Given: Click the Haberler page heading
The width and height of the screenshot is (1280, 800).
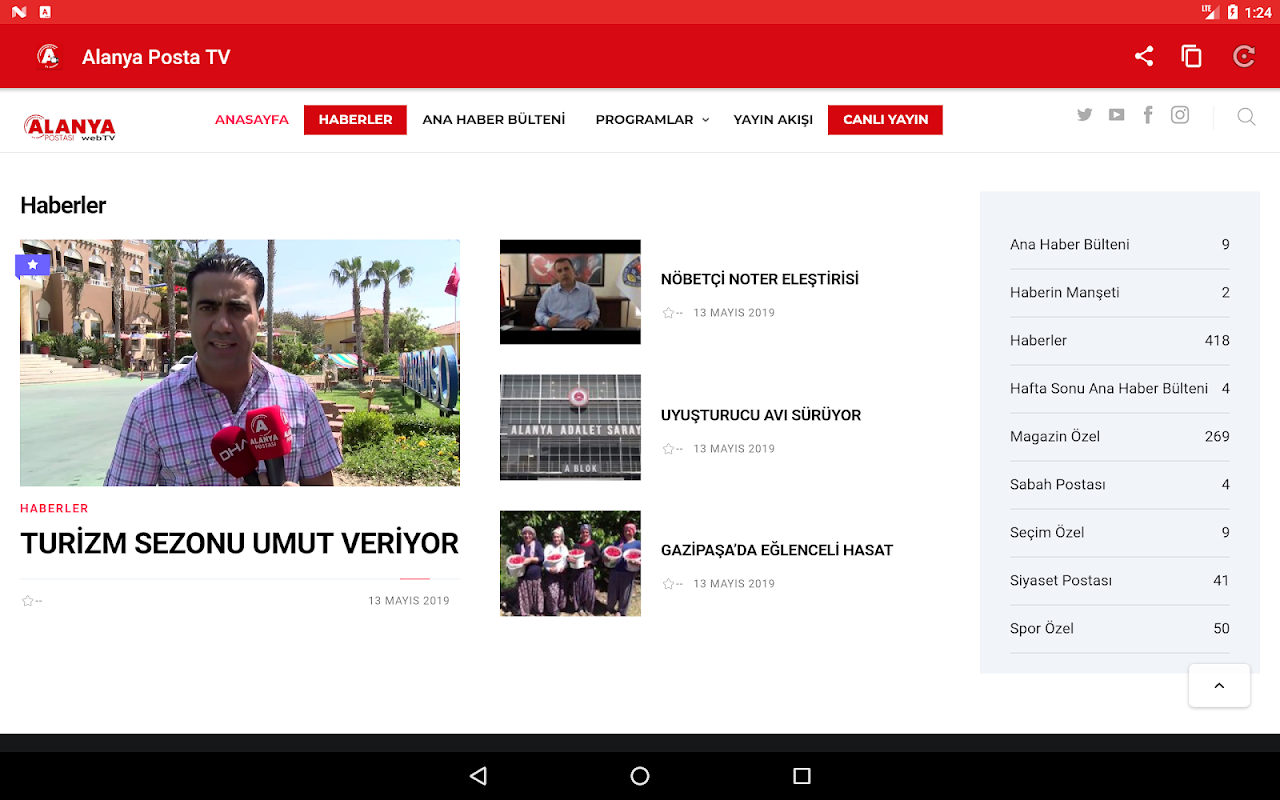Looking at the screenshot, I should coord(63,206).
